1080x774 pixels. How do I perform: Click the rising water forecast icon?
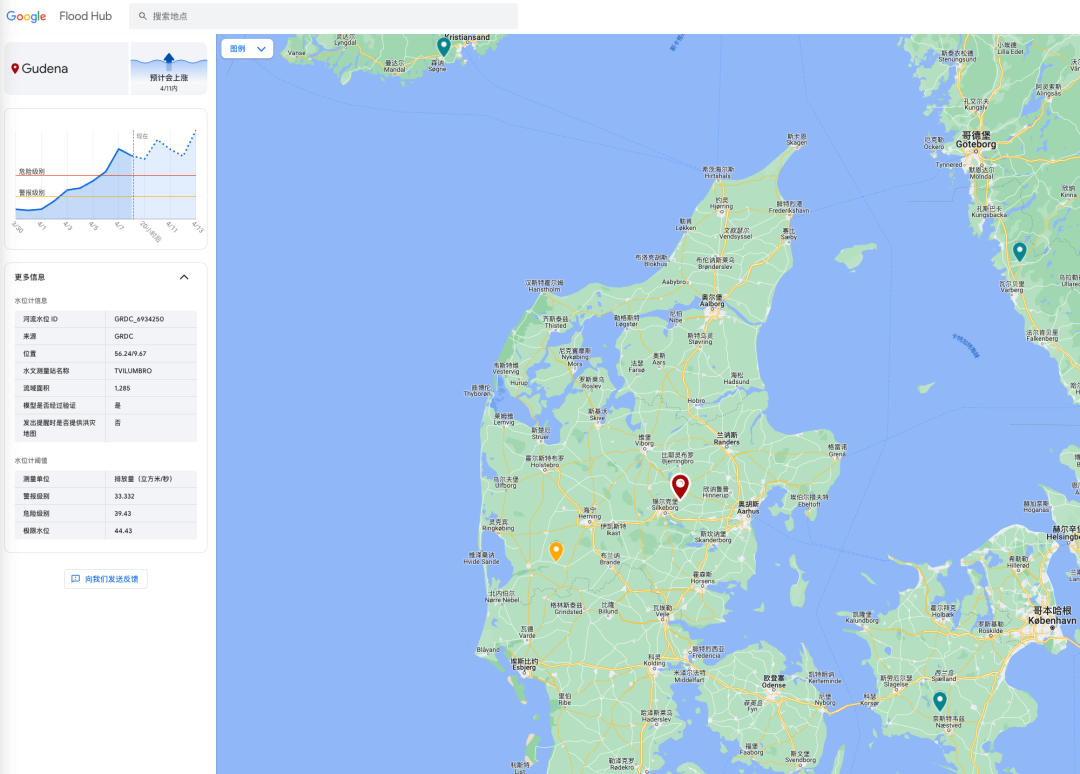click(169, 59)
